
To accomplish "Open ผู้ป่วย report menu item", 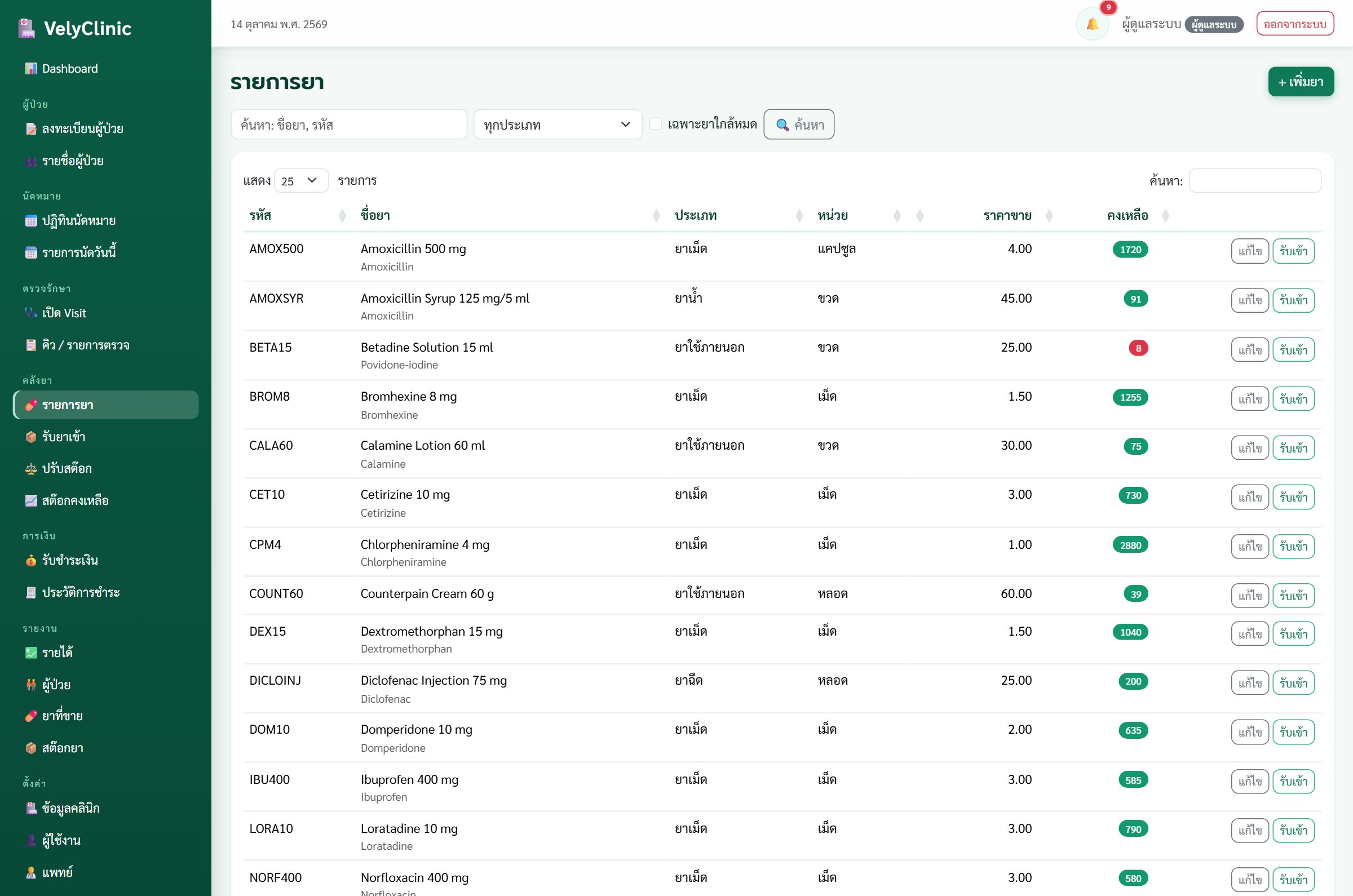I will click(x=106, y=685).
